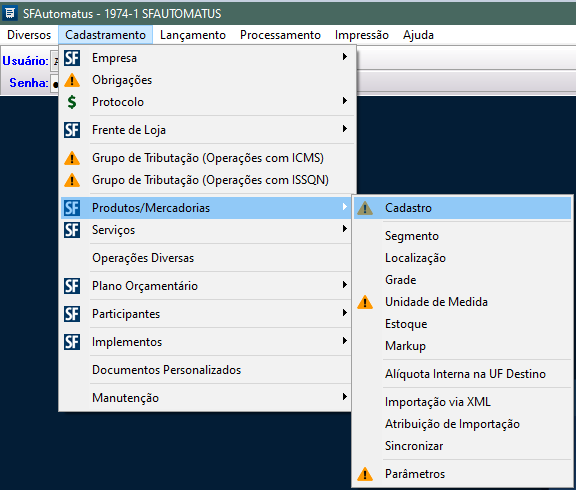
Task: Click the warning icon next to Obrigações
Action: [72, 80]
